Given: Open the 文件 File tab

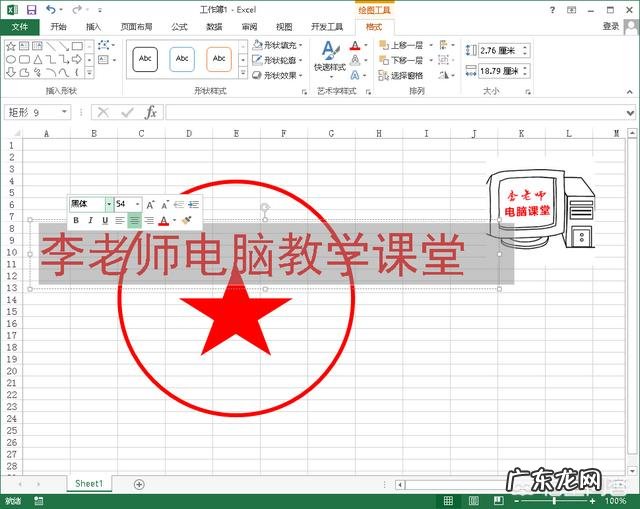Looking at the screenshot, I should pos(20,27).
